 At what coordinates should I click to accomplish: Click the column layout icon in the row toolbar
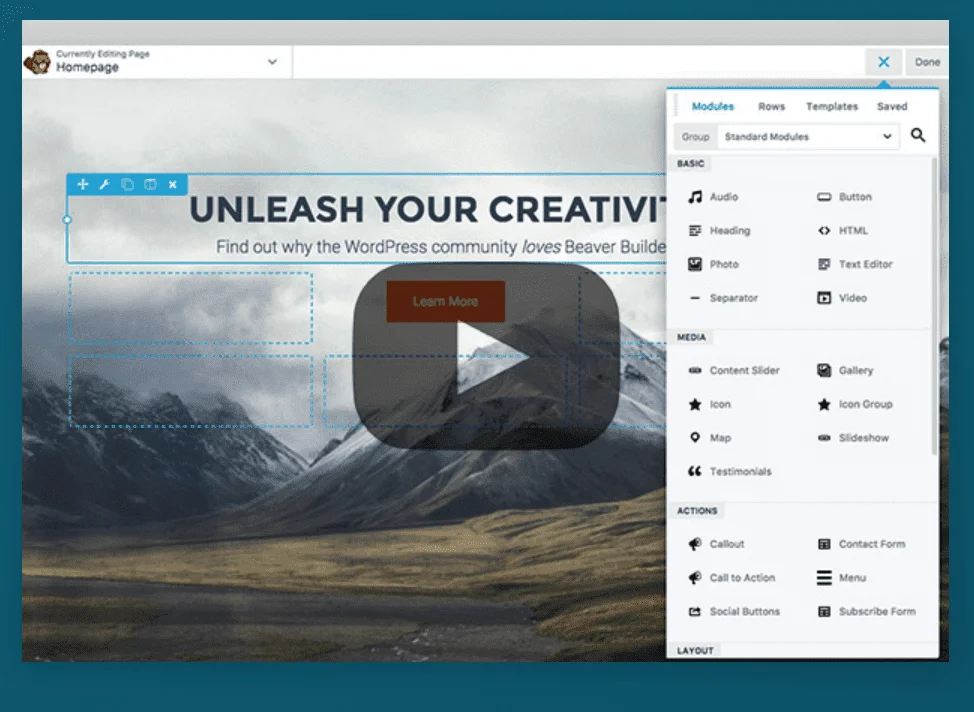click(150, 185)
